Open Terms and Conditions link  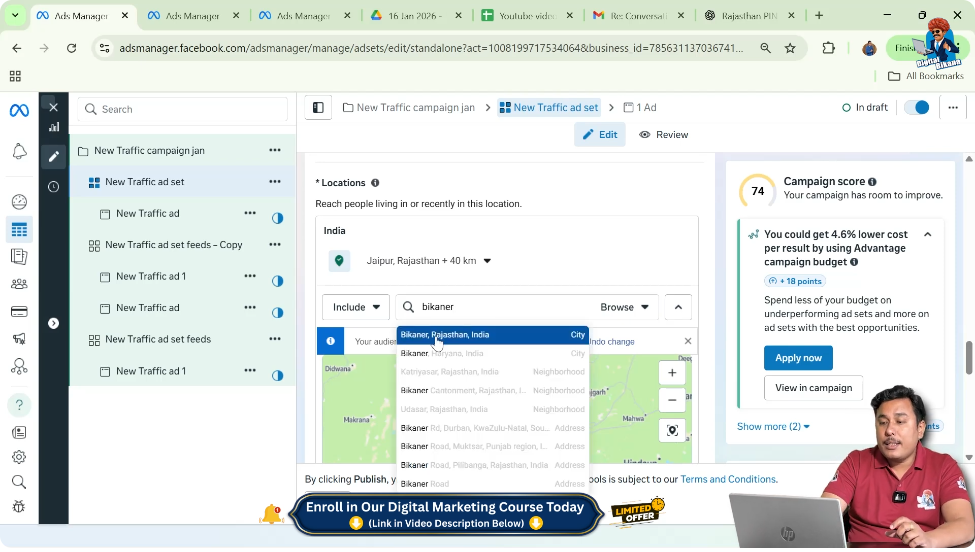click(x=729, y=479)
